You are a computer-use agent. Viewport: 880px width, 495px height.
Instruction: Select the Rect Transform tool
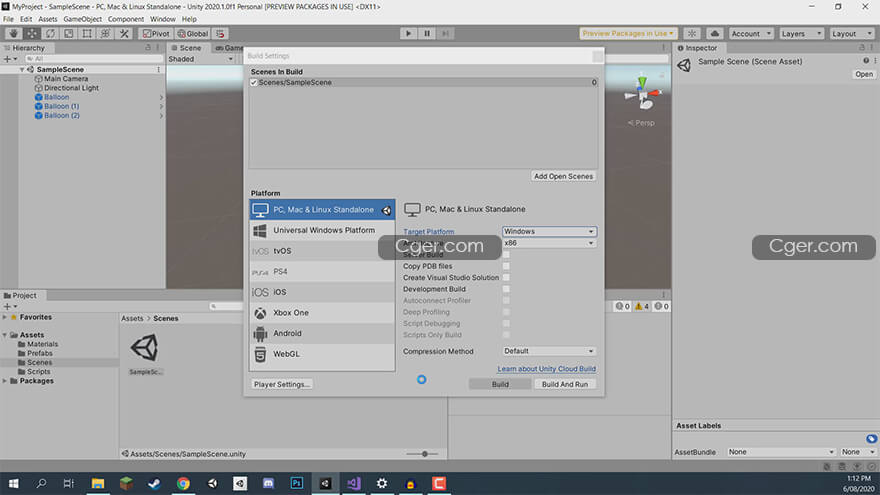(x=87, y=34)
